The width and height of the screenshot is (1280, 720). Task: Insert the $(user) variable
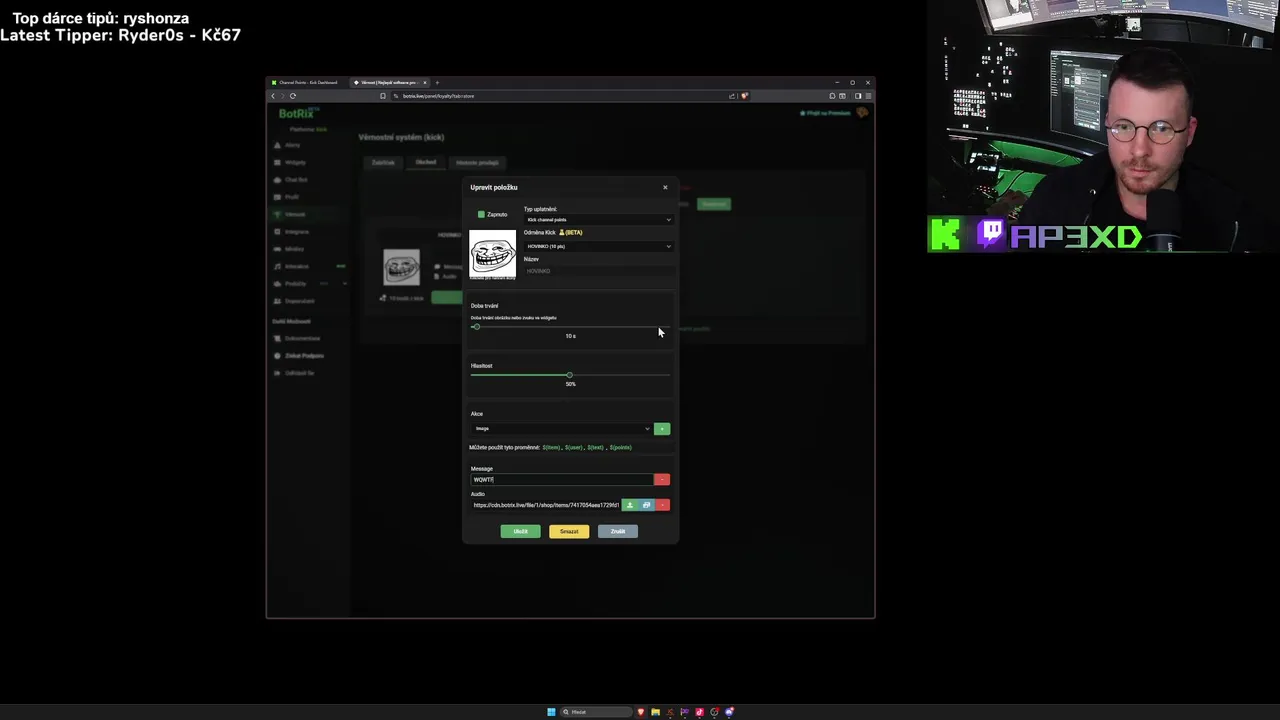point(574,447)
